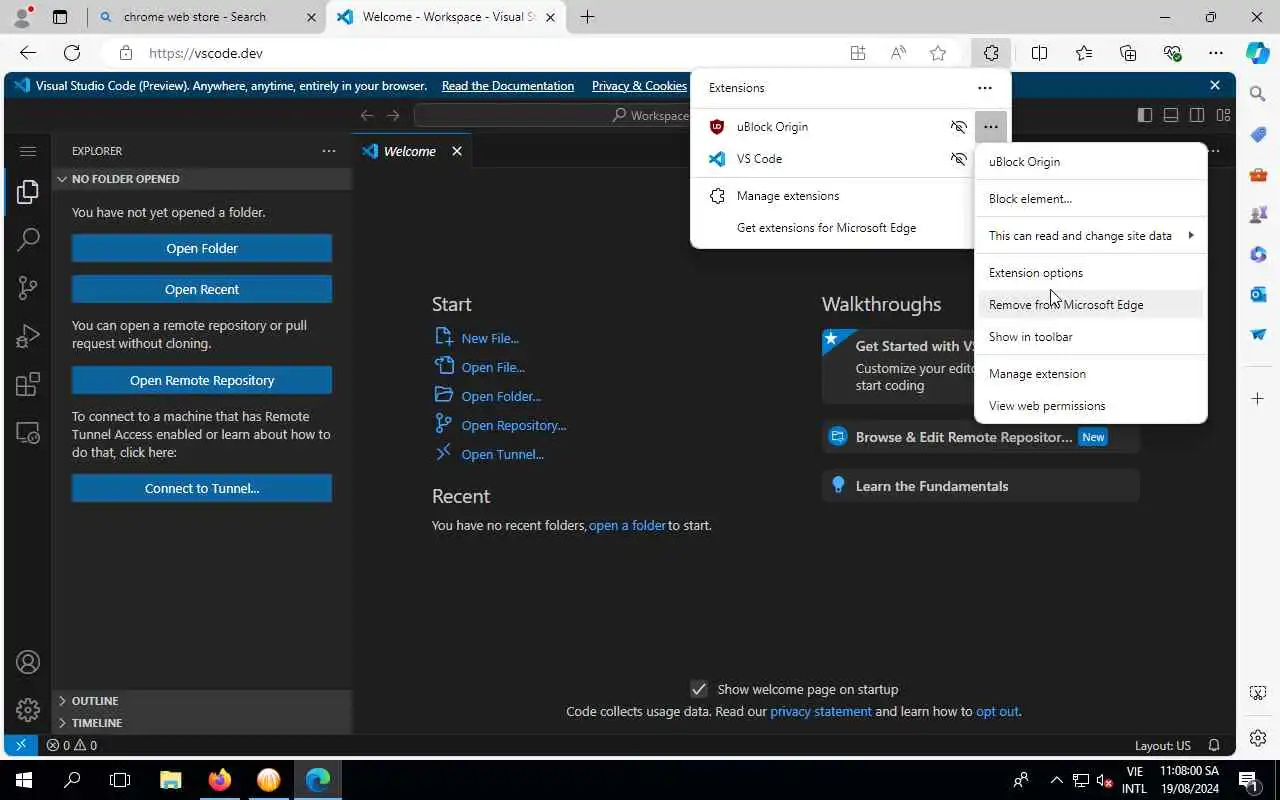
Task: Collapse the No Folder Opened section
Action: point(202,179)
